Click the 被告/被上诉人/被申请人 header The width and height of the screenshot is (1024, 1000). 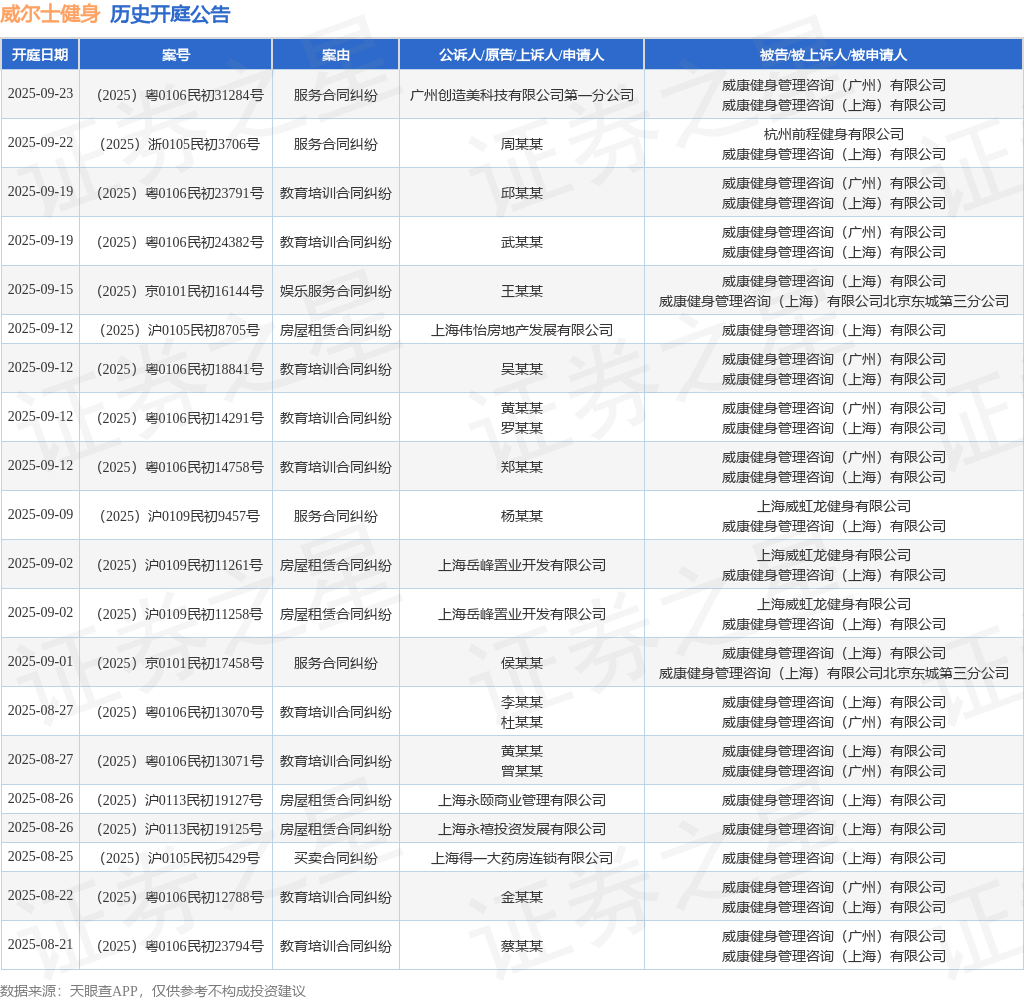[833, 55]
